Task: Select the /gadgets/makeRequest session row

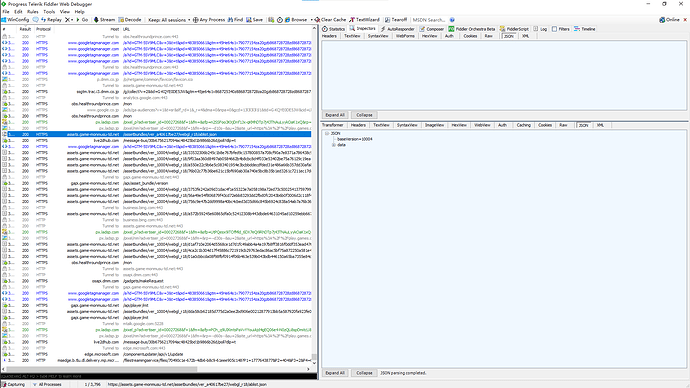Action: point(156,281)
